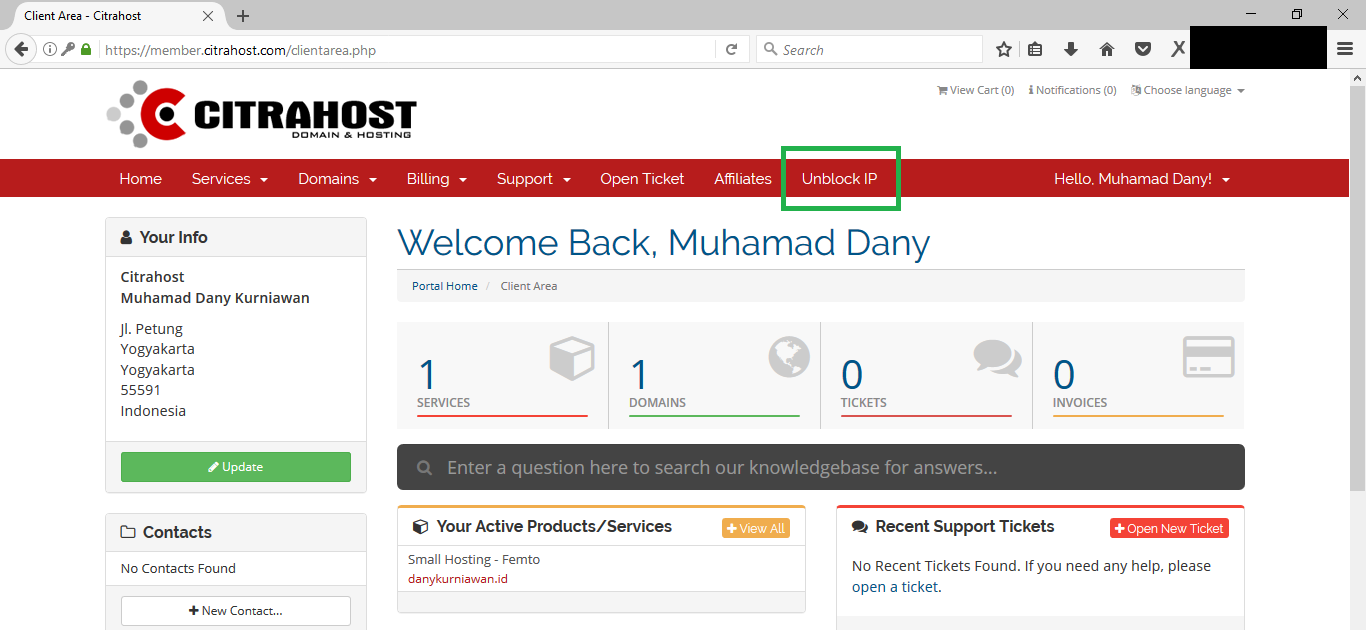Image resolution: width=1366 pixels, height=630 pixels.
Task: Expand the Services menu
Action: (230, 179)
